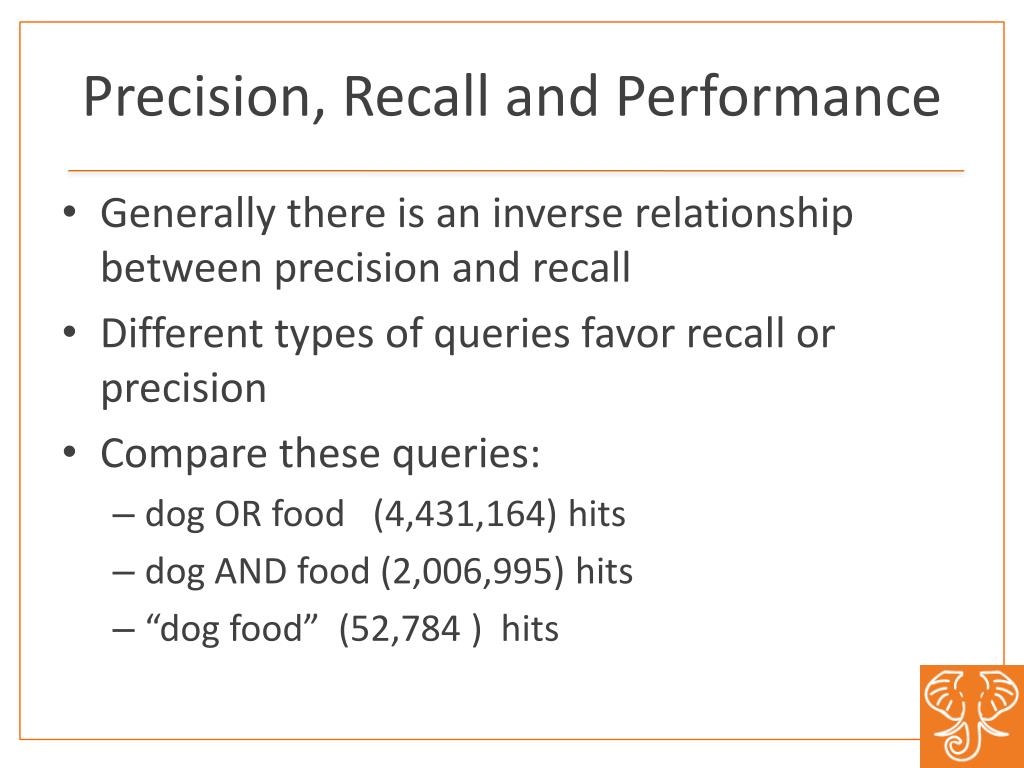Viewport: 1024px width, 768px height.
Task: Click the slide title 'Precision, Recall and Performance'
Action: coord(512,97)
